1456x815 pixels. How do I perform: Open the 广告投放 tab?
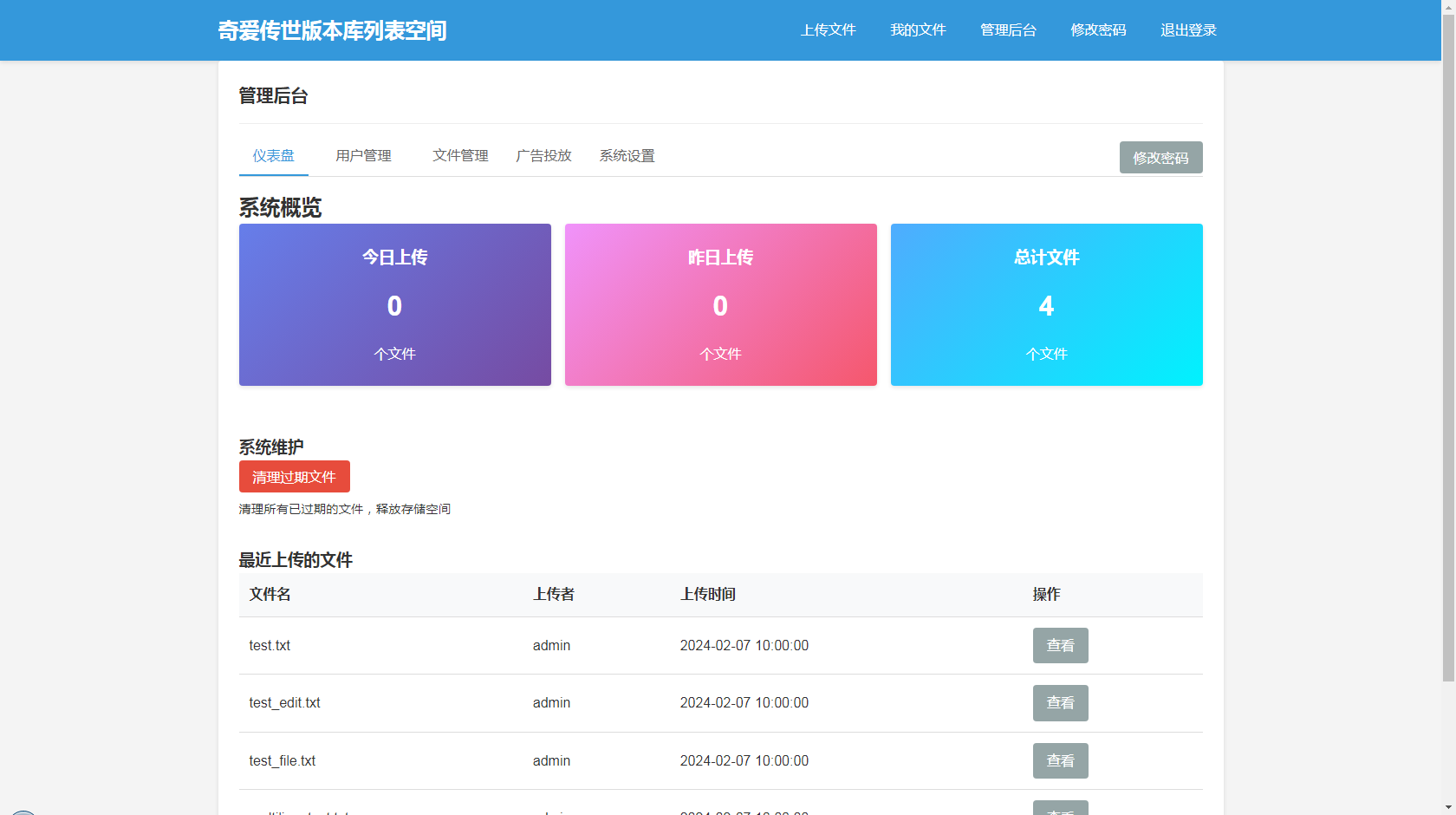[x=543, y=156]
